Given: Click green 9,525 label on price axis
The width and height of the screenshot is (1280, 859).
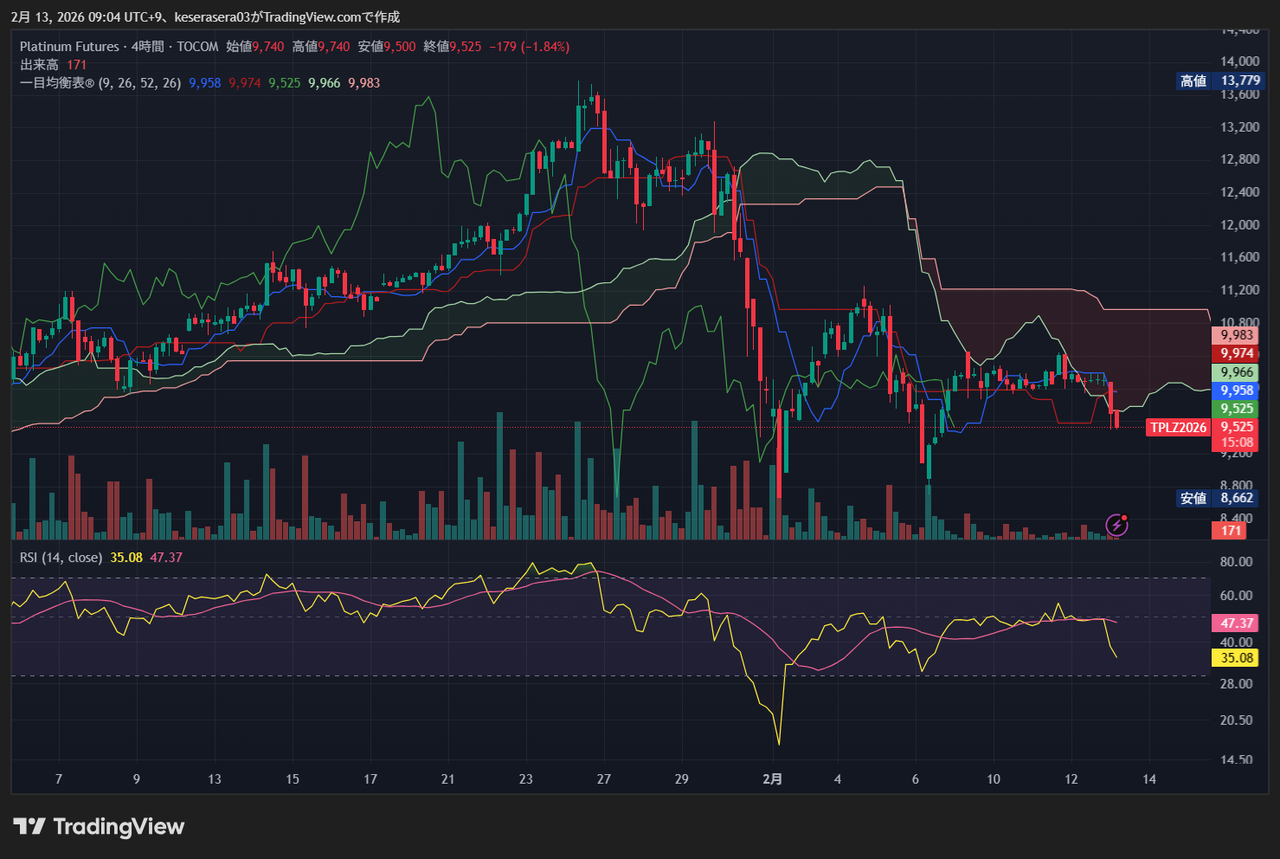Looking at the screenshot, I should (1237, 409).
